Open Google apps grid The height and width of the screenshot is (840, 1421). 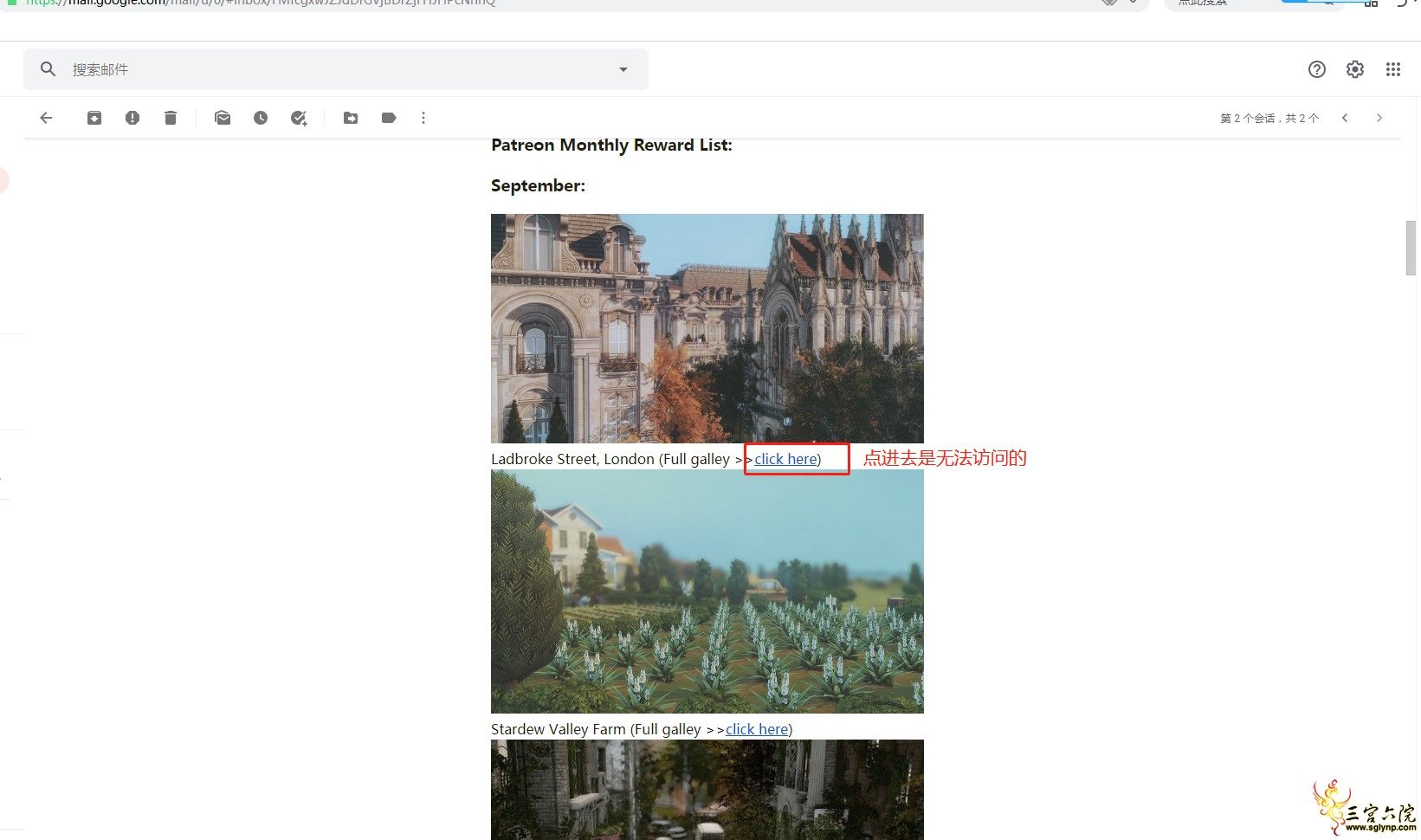[1393, 69]
